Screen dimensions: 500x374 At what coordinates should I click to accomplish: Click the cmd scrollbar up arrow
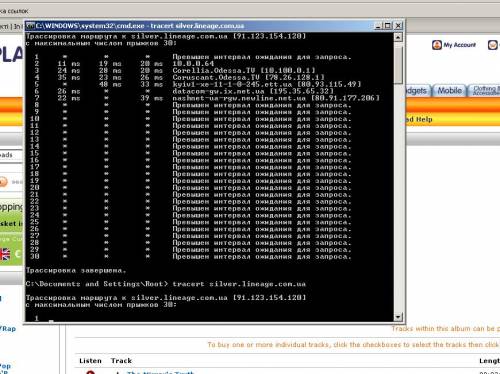(398, 37)
